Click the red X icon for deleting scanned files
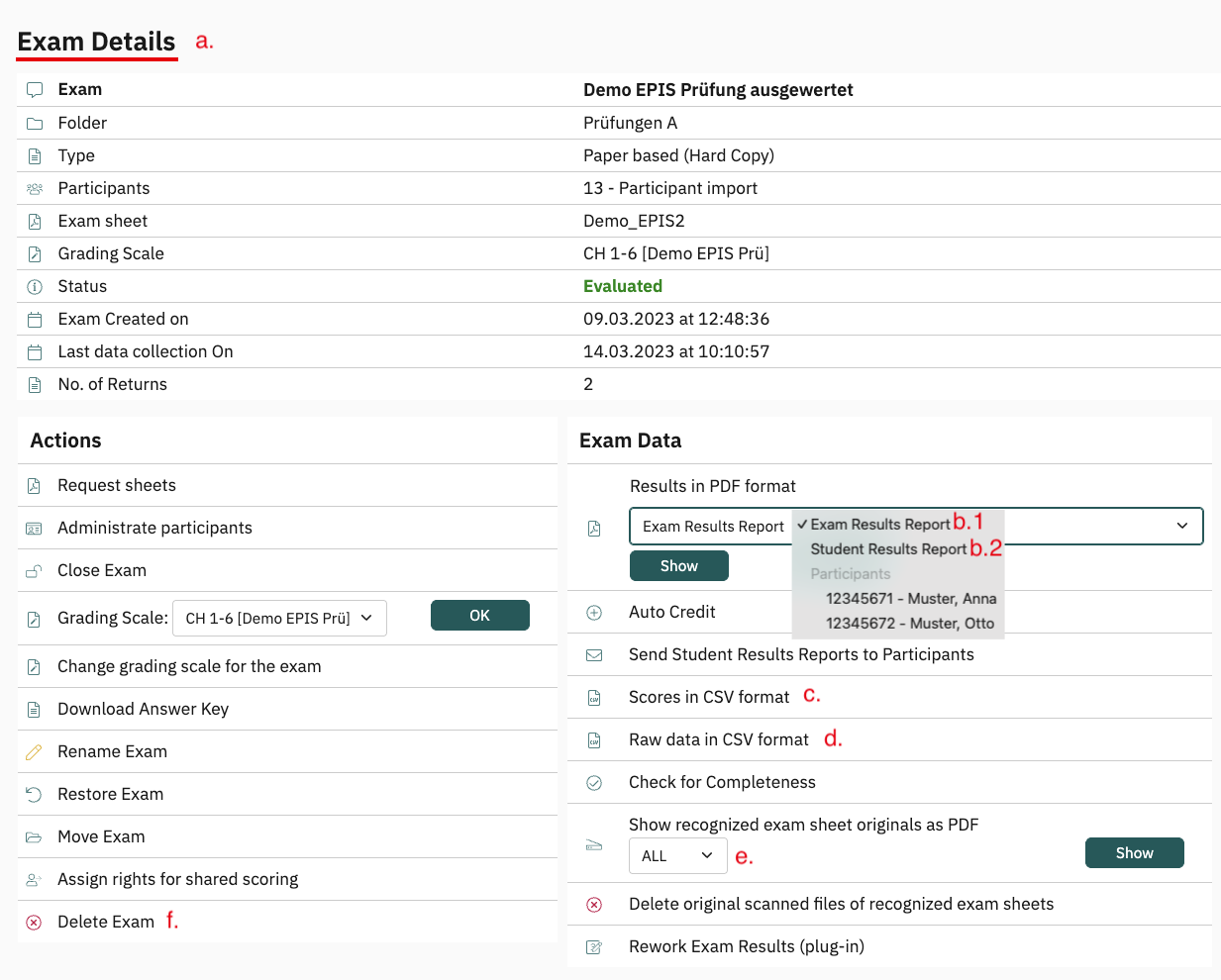The height and width of the screenshot is (980, 1221). tap(594, 905)
